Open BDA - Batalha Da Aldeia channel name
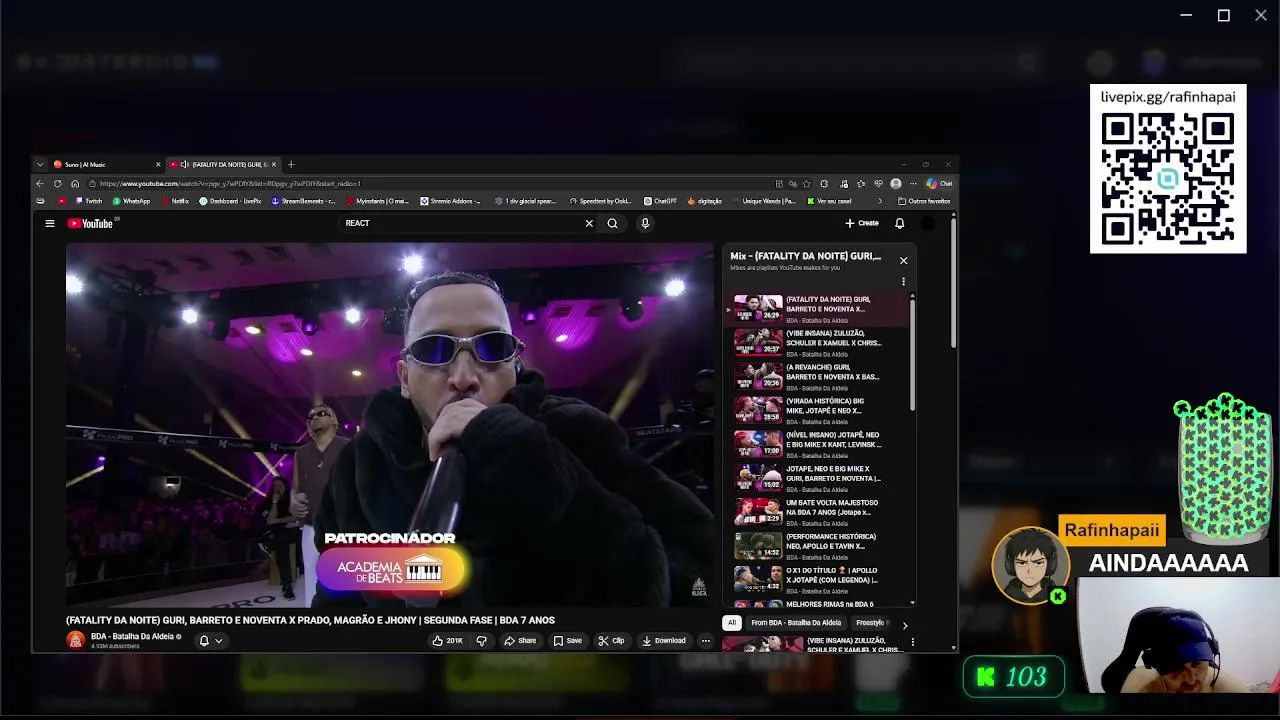This screenshot has width=1280, height=720. click(133, 636)
